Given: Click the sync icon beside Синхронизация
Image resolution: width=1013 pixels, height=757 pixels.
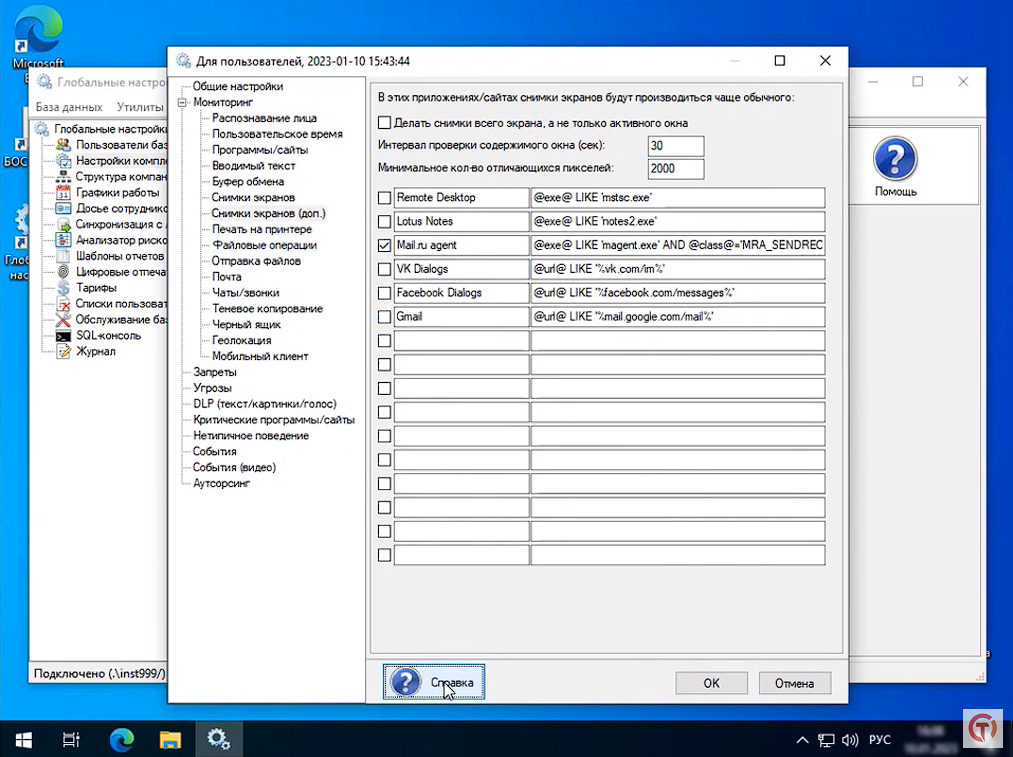Looking at the screenshot, I should tap(63, 224).
